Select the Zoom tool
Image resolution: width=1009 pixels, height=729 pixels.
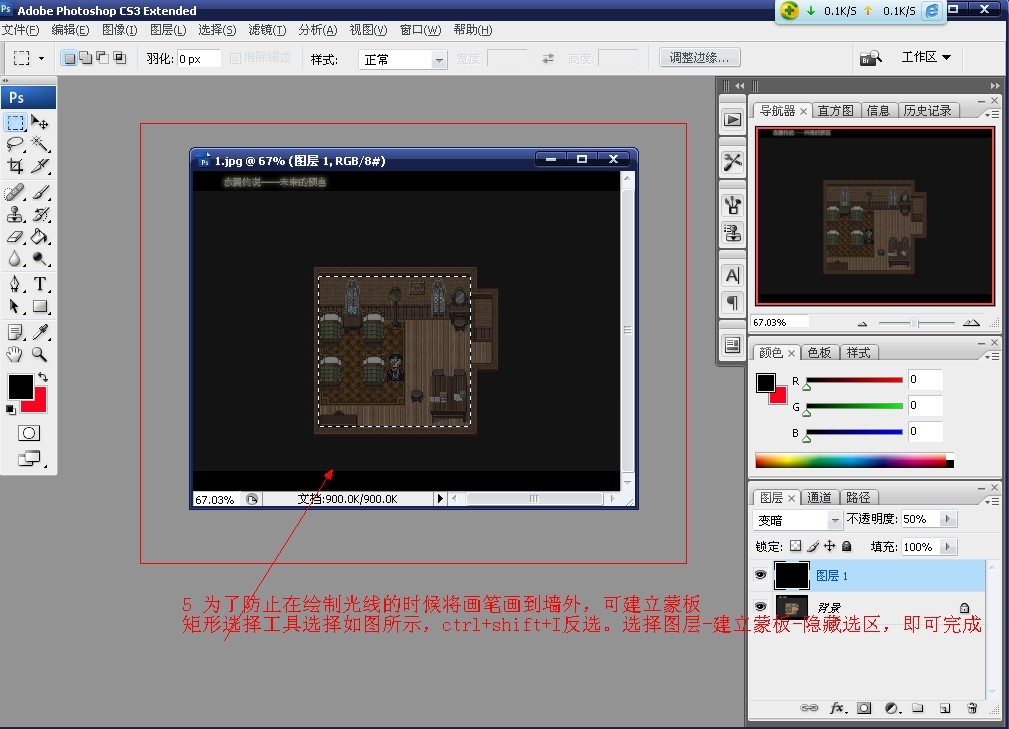tap(40, 354)
